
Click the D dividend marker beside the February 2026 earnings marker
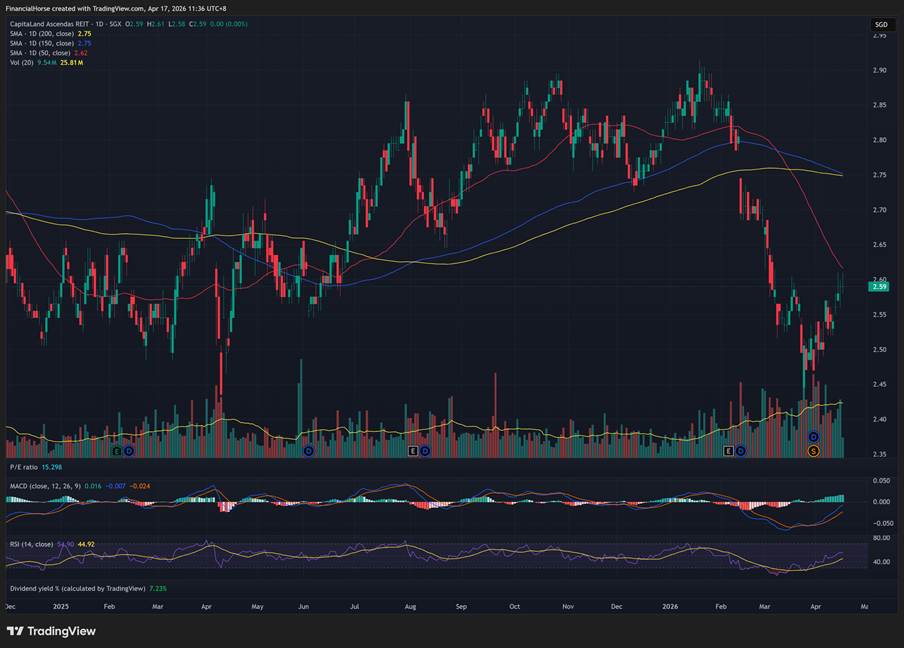click(741, 452)
